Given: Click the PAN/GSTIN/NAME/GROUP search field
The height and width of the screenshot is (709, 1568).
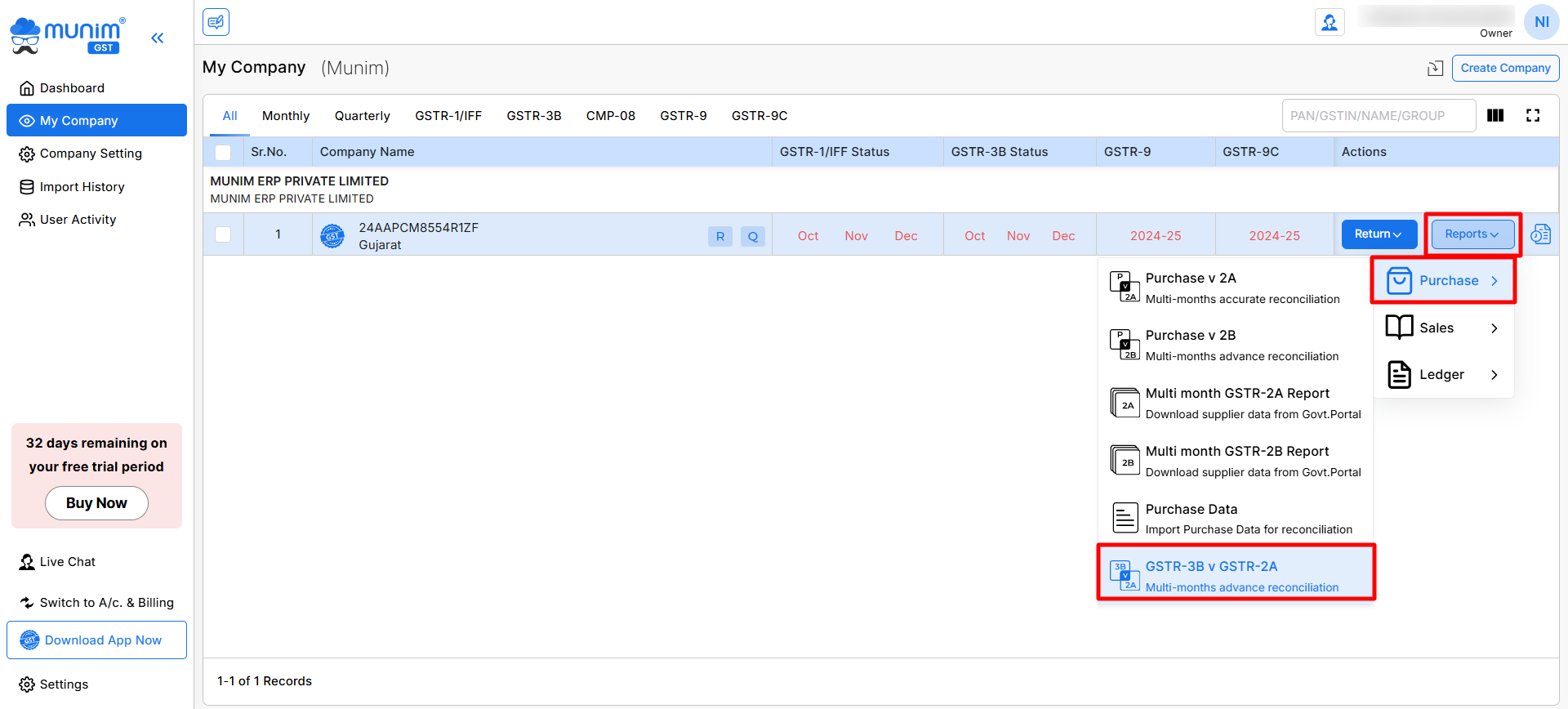Looking at the screenshot, I should (1378, 116).
